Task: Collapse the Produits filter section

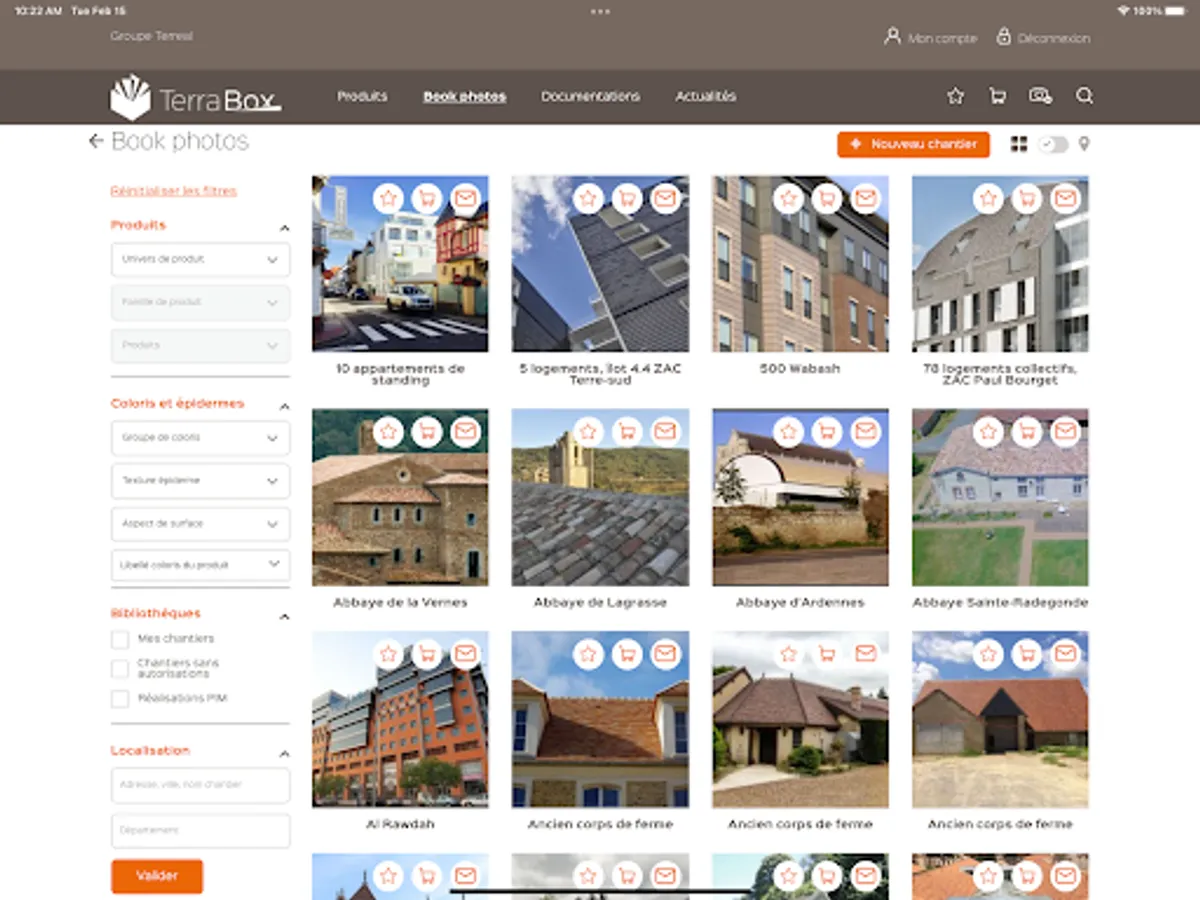Action: tap(284, 228)
